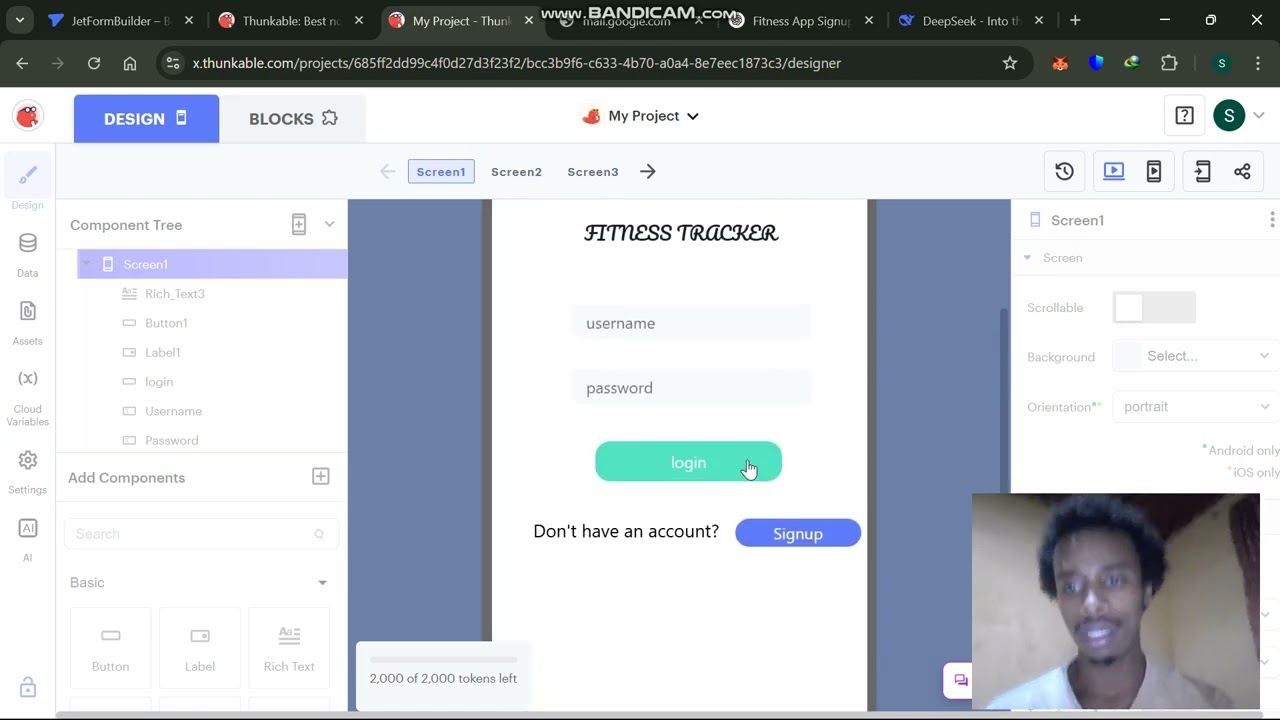Click live test on device icon
Screen dimensions: 1280x720
click(1153, 172)
